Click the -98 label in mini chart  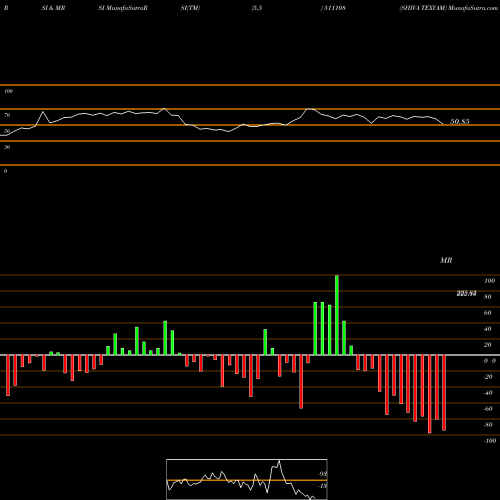tap(322, 474)
